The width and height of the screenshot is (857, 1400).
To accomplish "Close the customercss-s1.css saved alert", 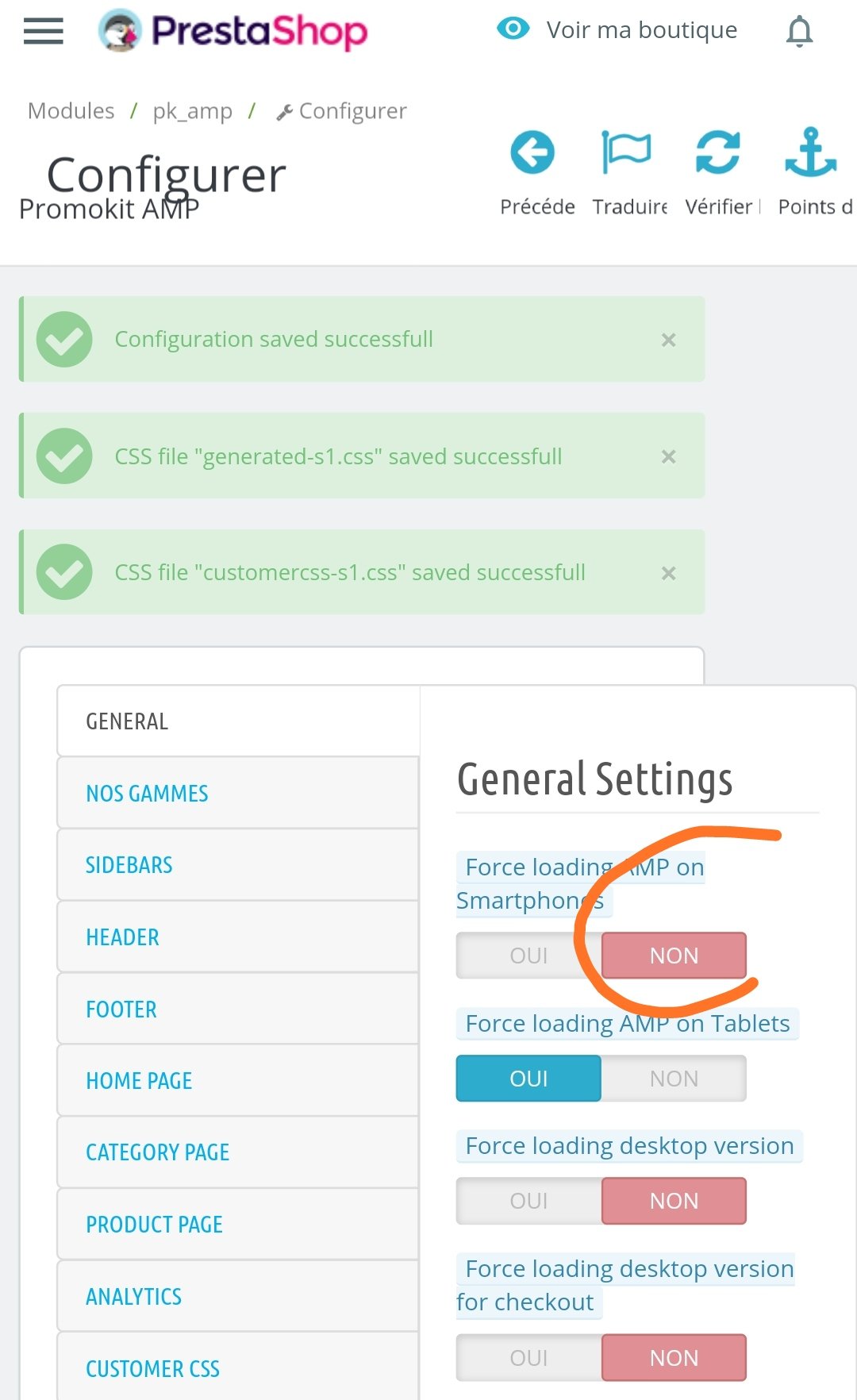I will tap(669, 573).
